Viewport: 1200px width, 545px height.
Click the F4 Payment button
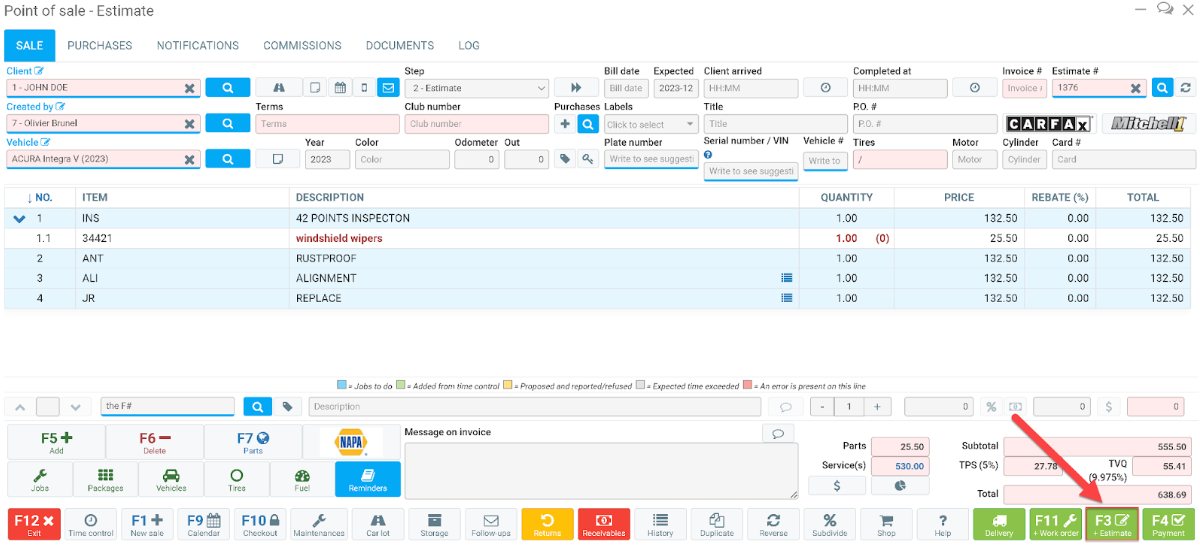point(1168,525)
